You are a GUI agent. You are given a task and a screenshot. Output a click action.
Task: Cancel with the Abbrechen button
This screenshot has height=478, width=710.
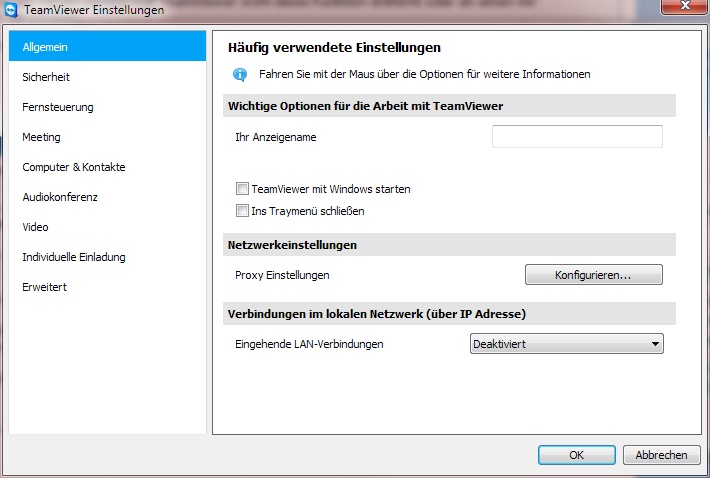(x=662, y=455)
